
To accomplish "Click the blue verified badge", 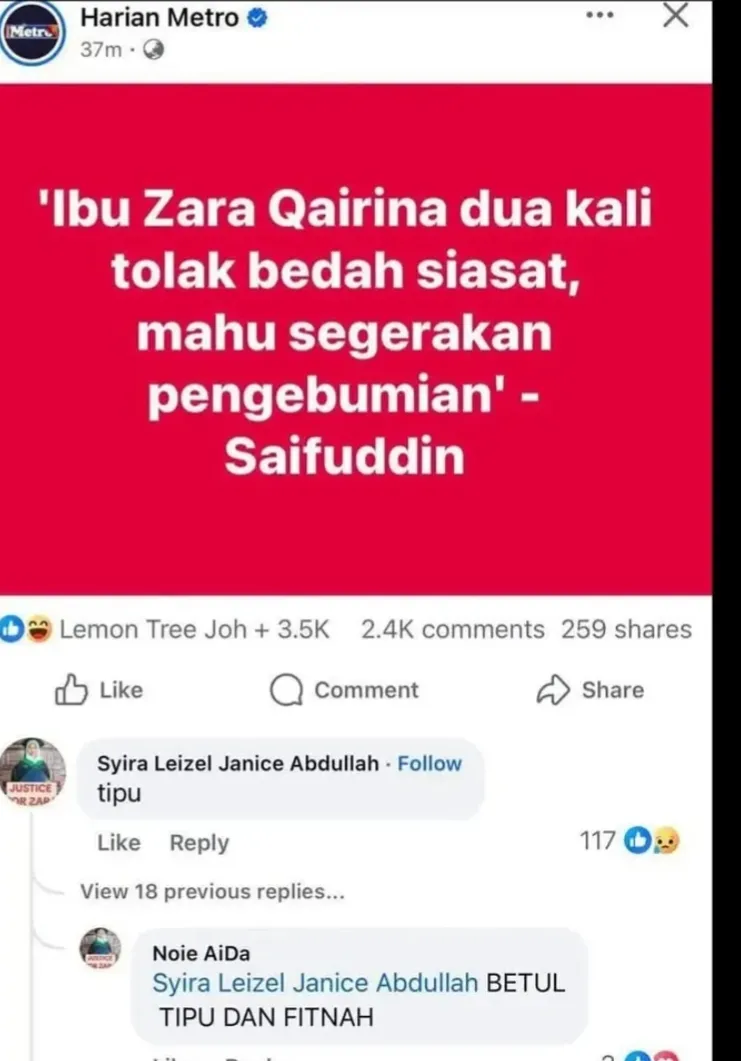I will click(256, 18).
